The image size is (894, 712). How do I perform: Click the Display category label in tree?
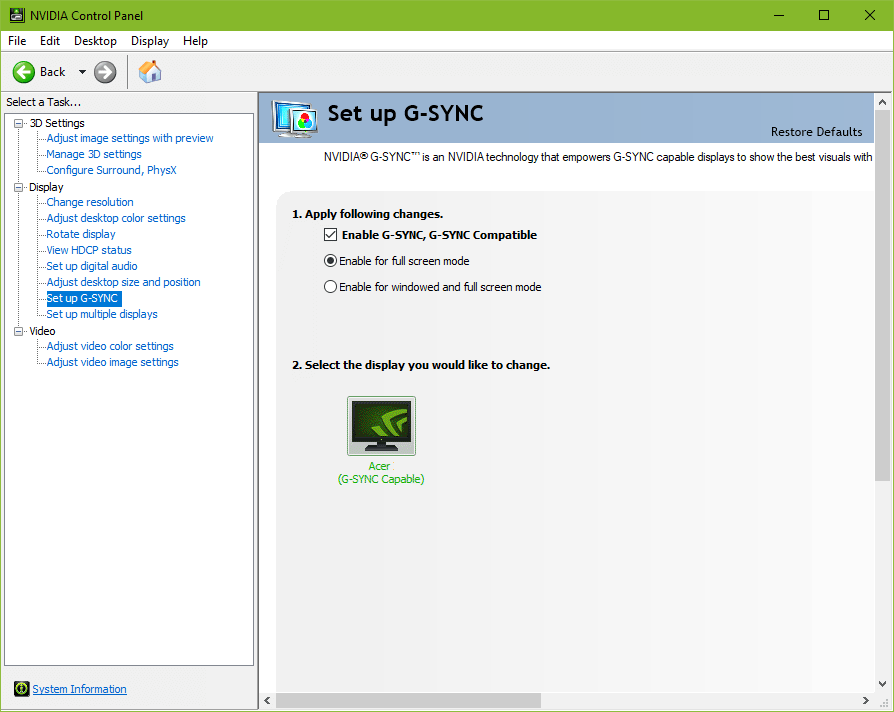click(x=46, y=187)
